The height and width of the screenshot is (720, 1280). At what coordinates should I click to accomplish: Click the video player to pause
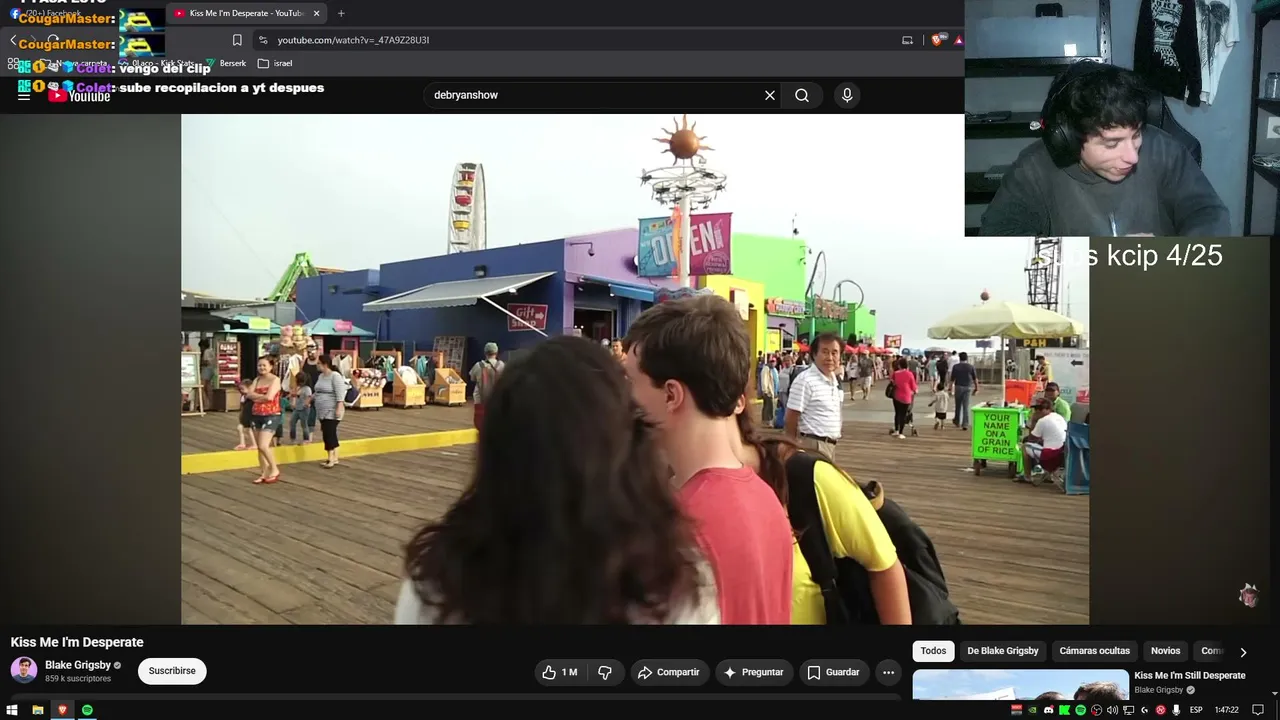click(x=635, y=369)
